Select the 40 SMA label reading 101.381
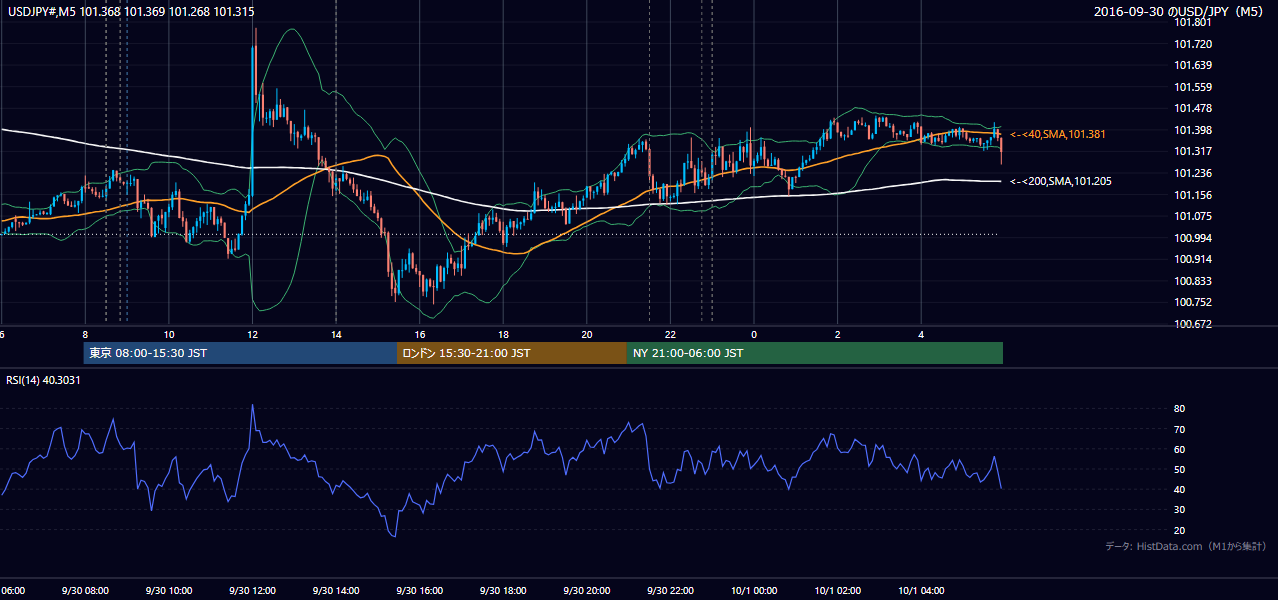 click(x=1058, y=134)
